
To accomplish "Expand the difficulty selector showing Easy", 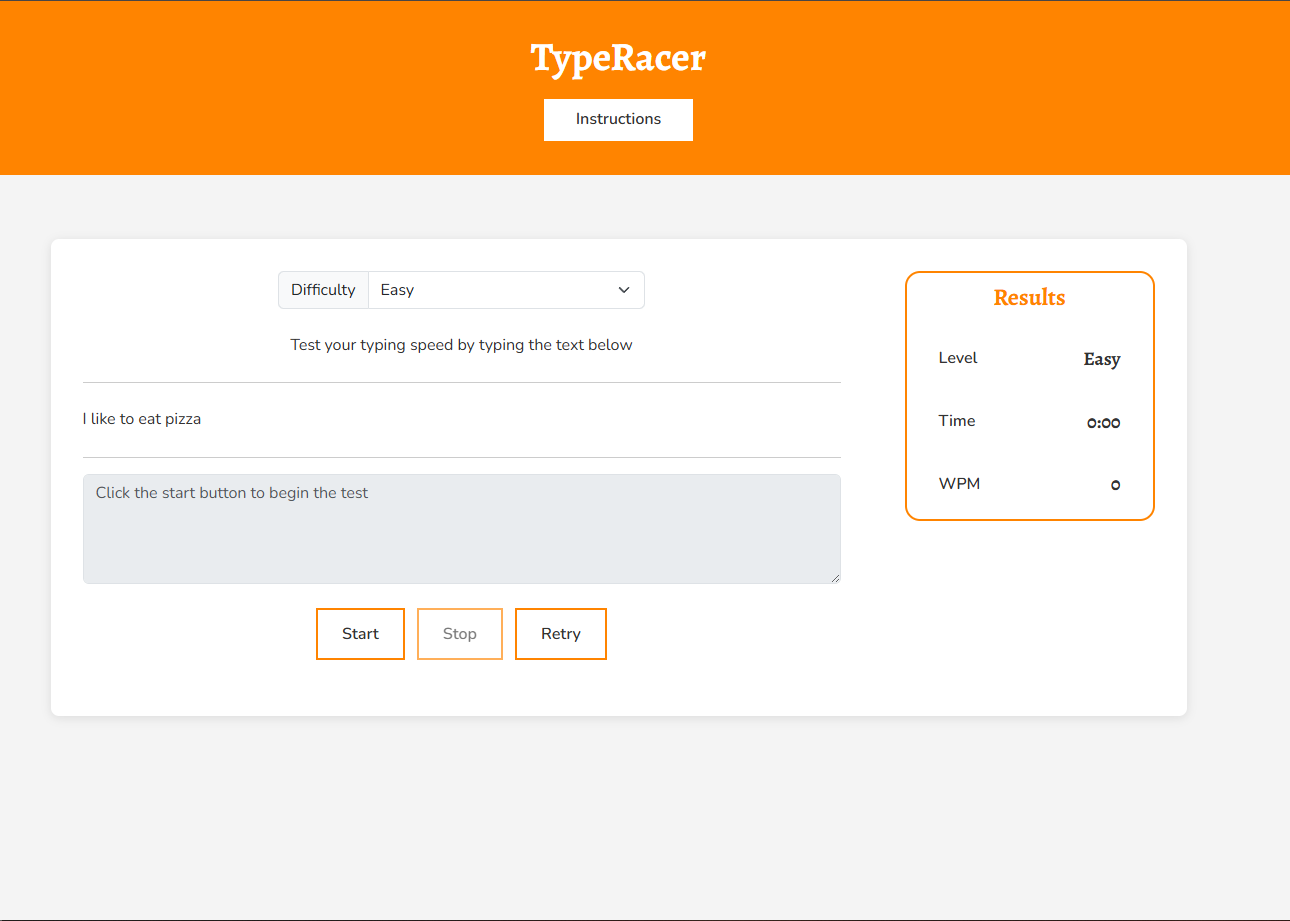I will (x=505, y=290).
